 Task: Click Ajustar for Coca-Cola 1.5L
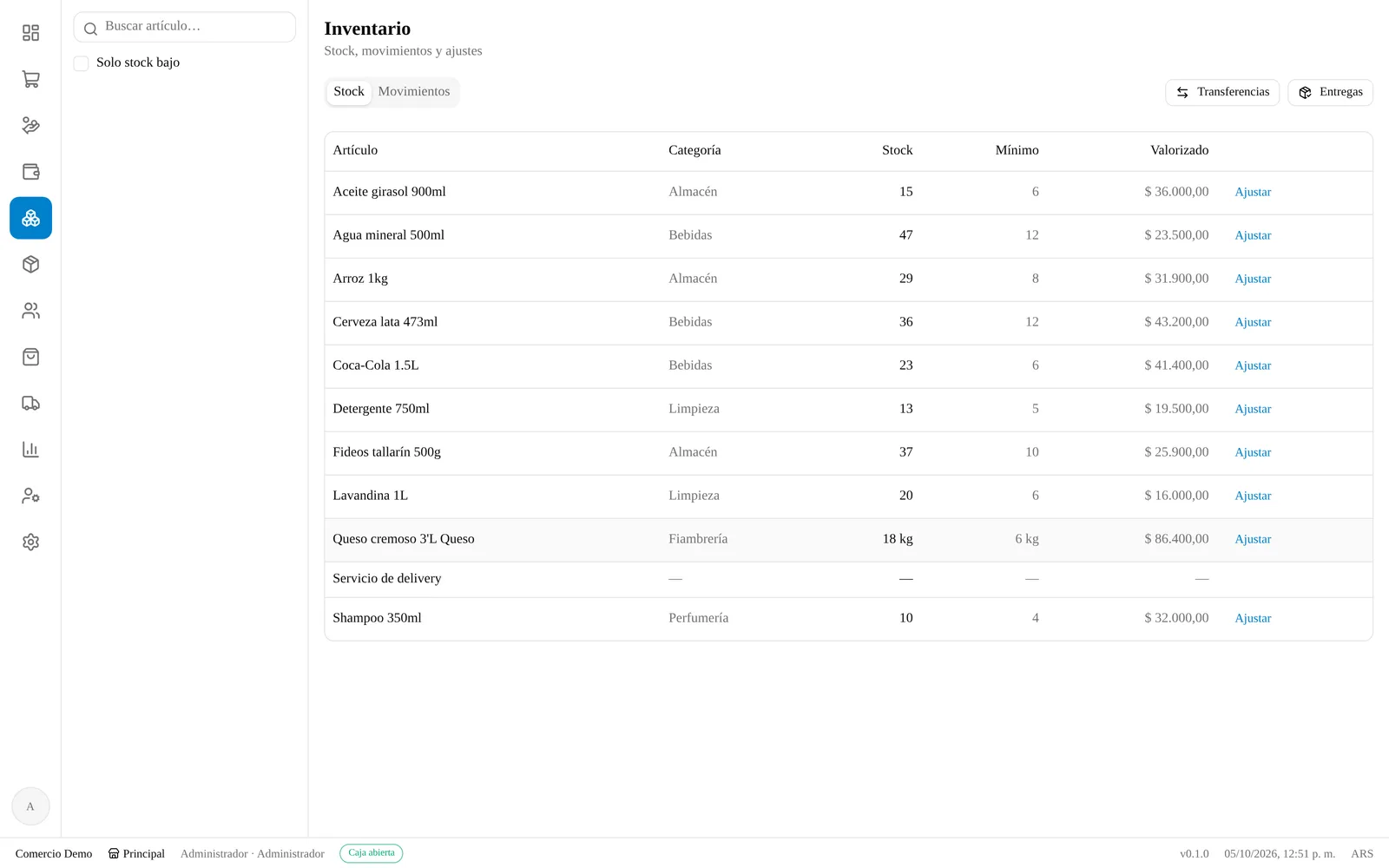tap(1253, 366)
